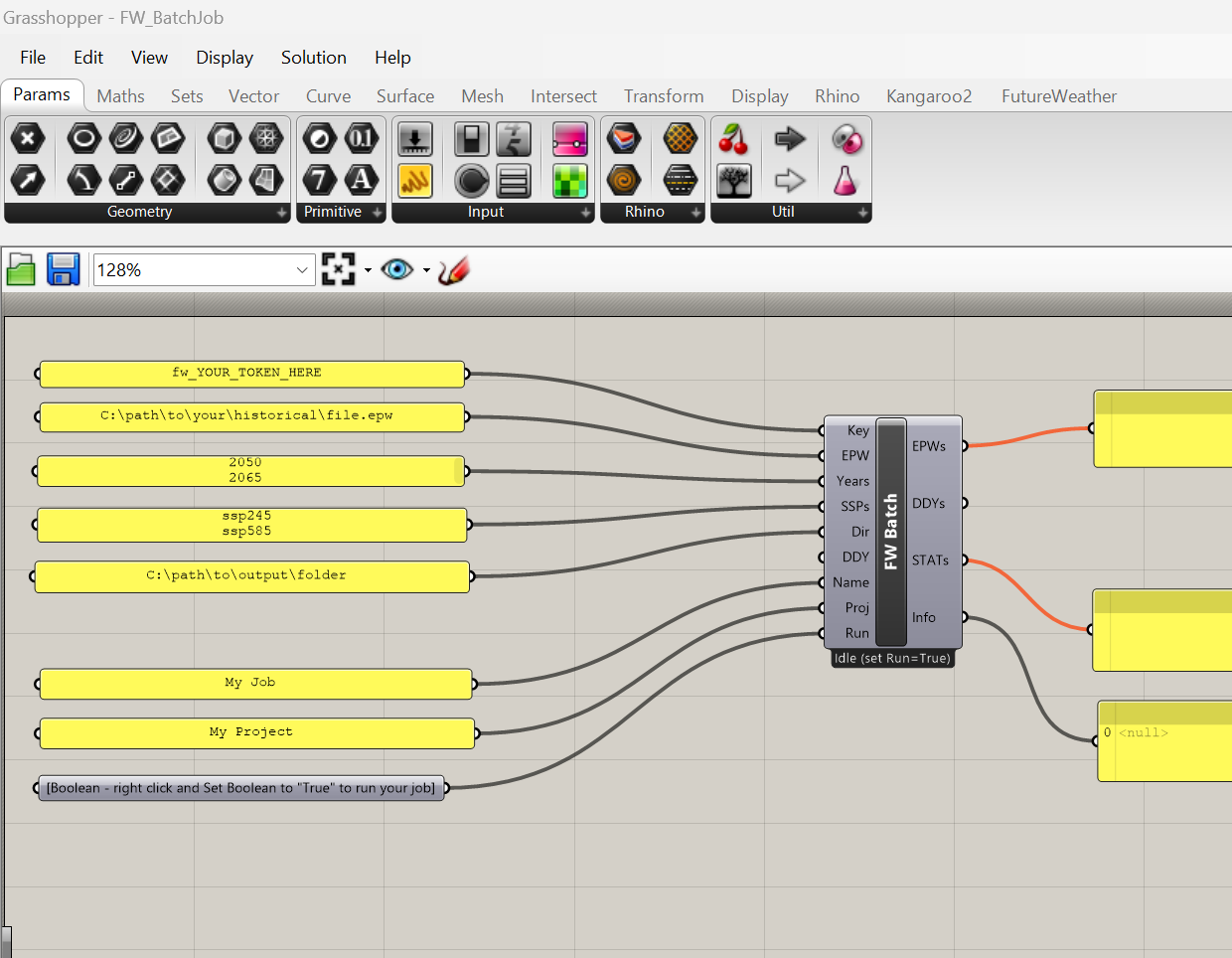Activate the red Sketch tool on canvas toolbar
Screen dimensions: 1232x958
(x=453, y=269)
